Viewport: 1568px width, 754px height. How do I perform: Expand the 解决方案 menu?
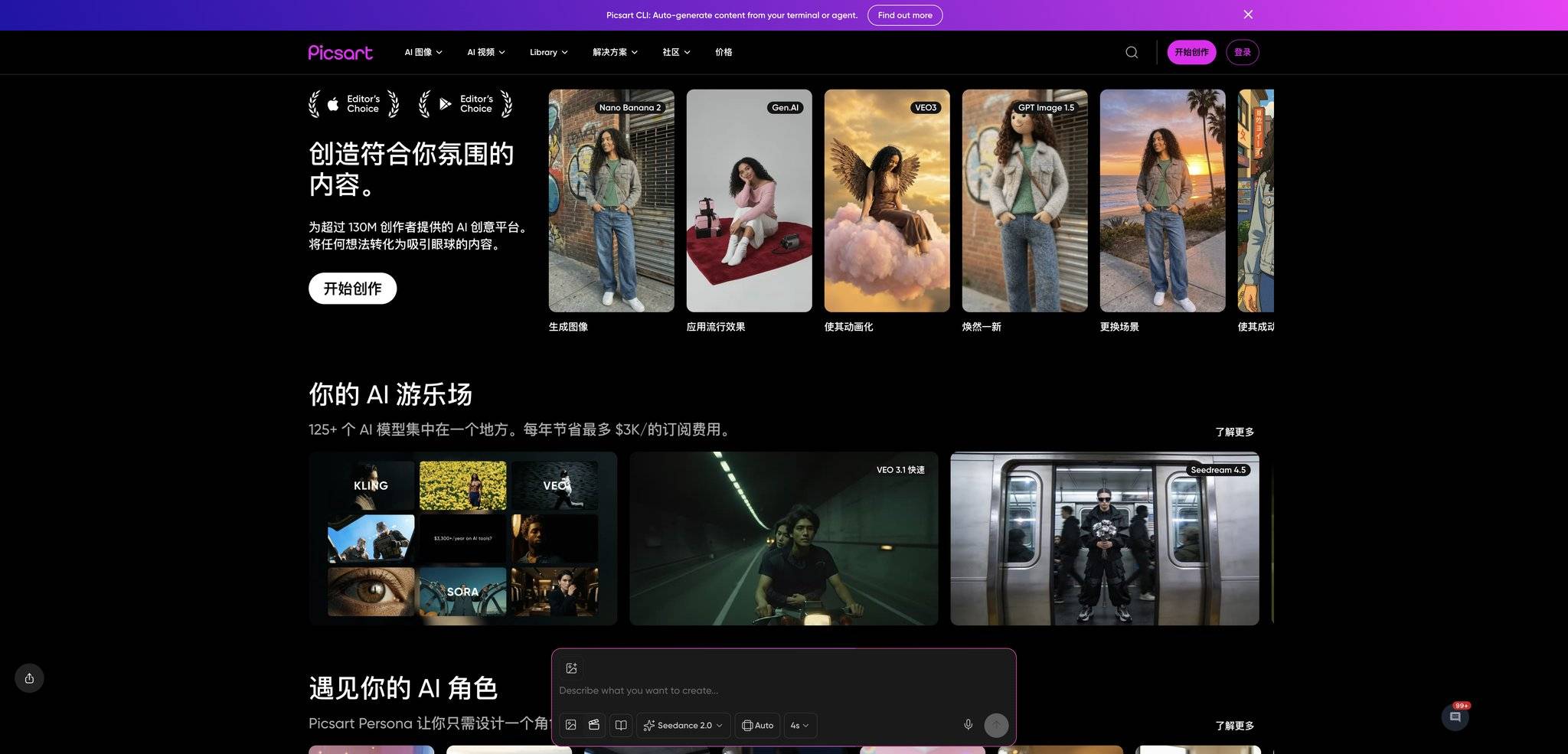pyautogui.click(x=615, y=52)
